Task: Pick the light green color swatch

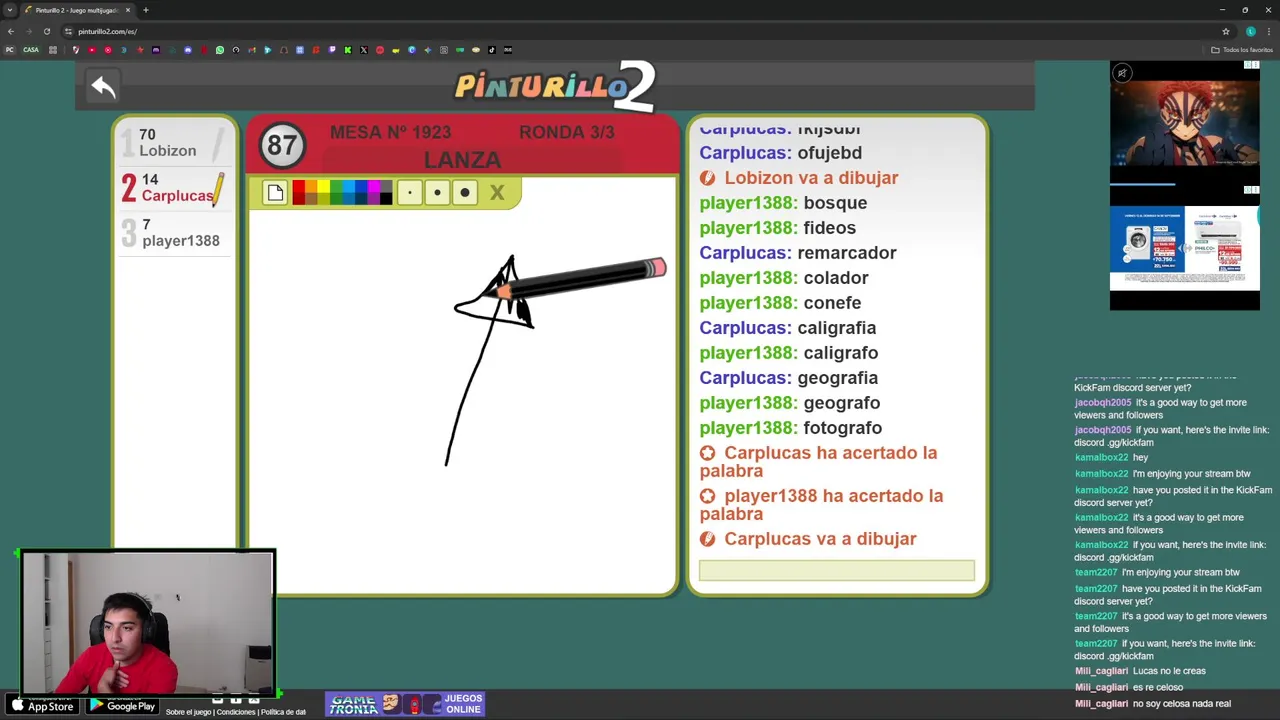Action: [336, 186]
